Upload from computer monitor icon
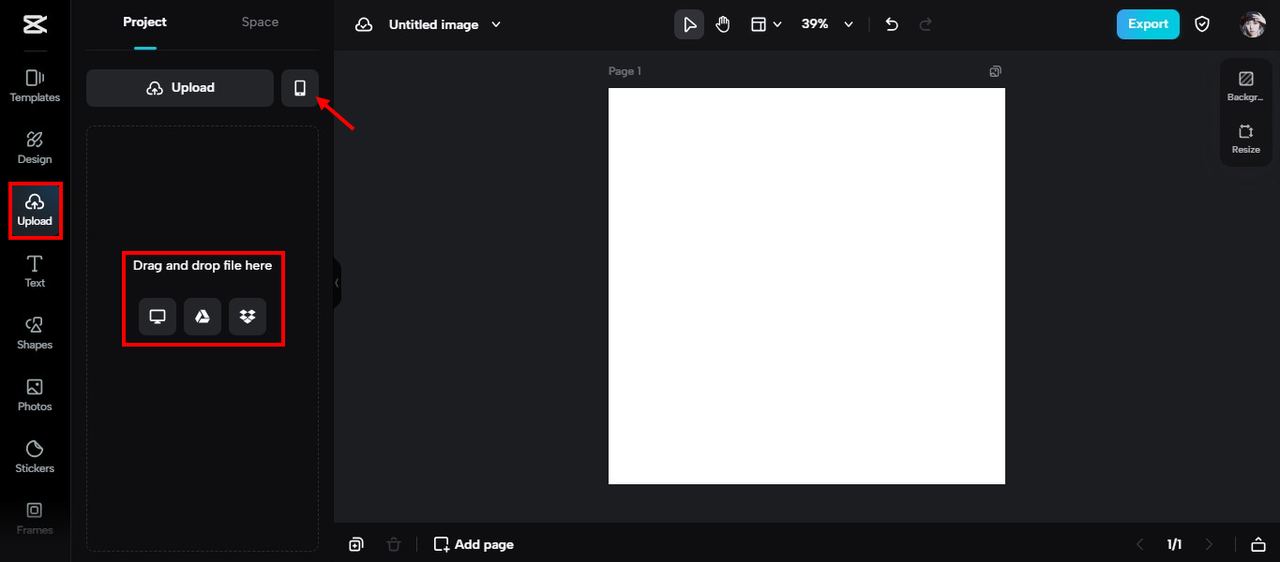Screen dimensions: 1280x562 [x=157, y=317]
